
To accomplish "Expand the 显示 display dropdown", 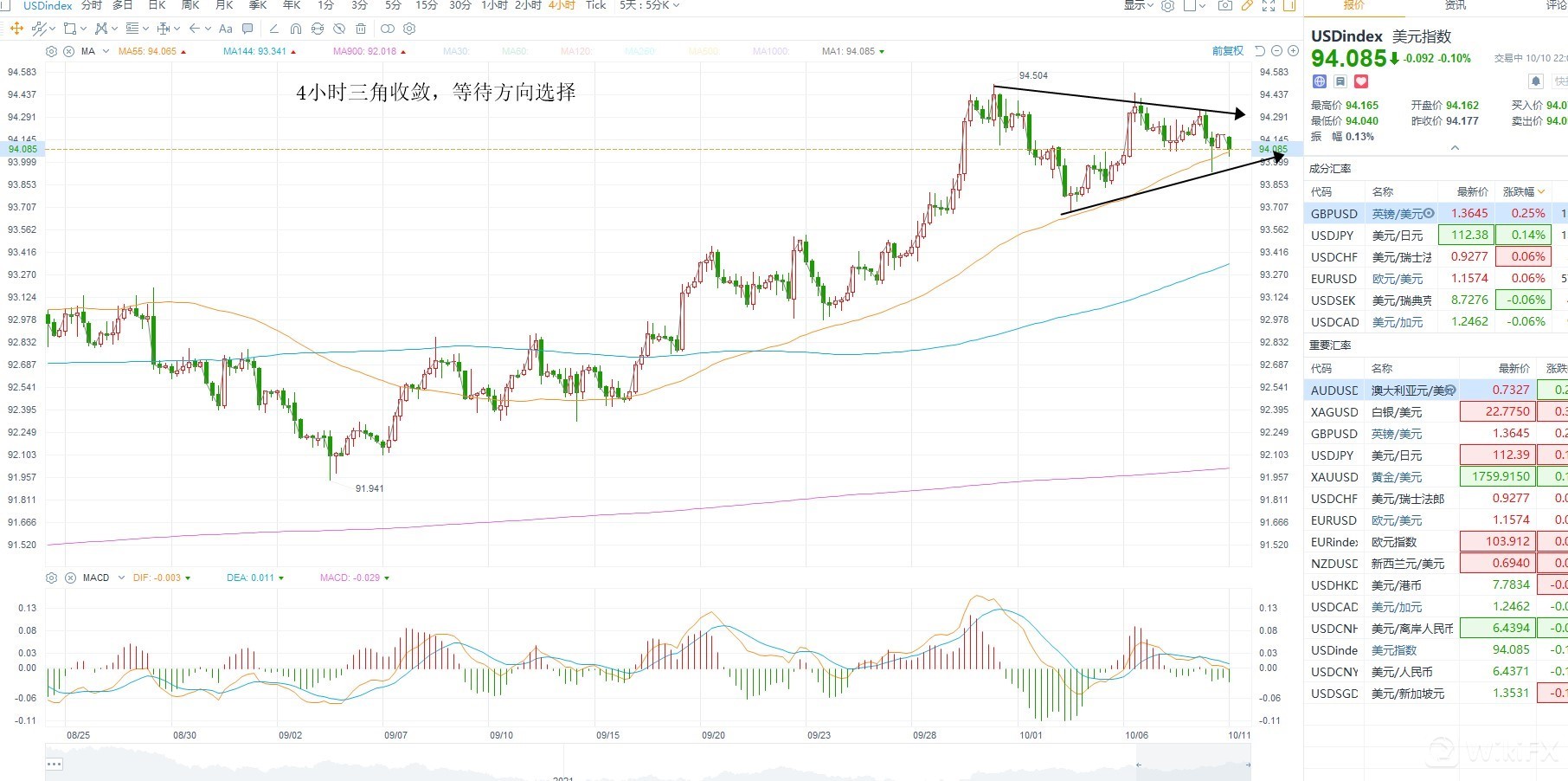I will click(x=1138, y=5).
